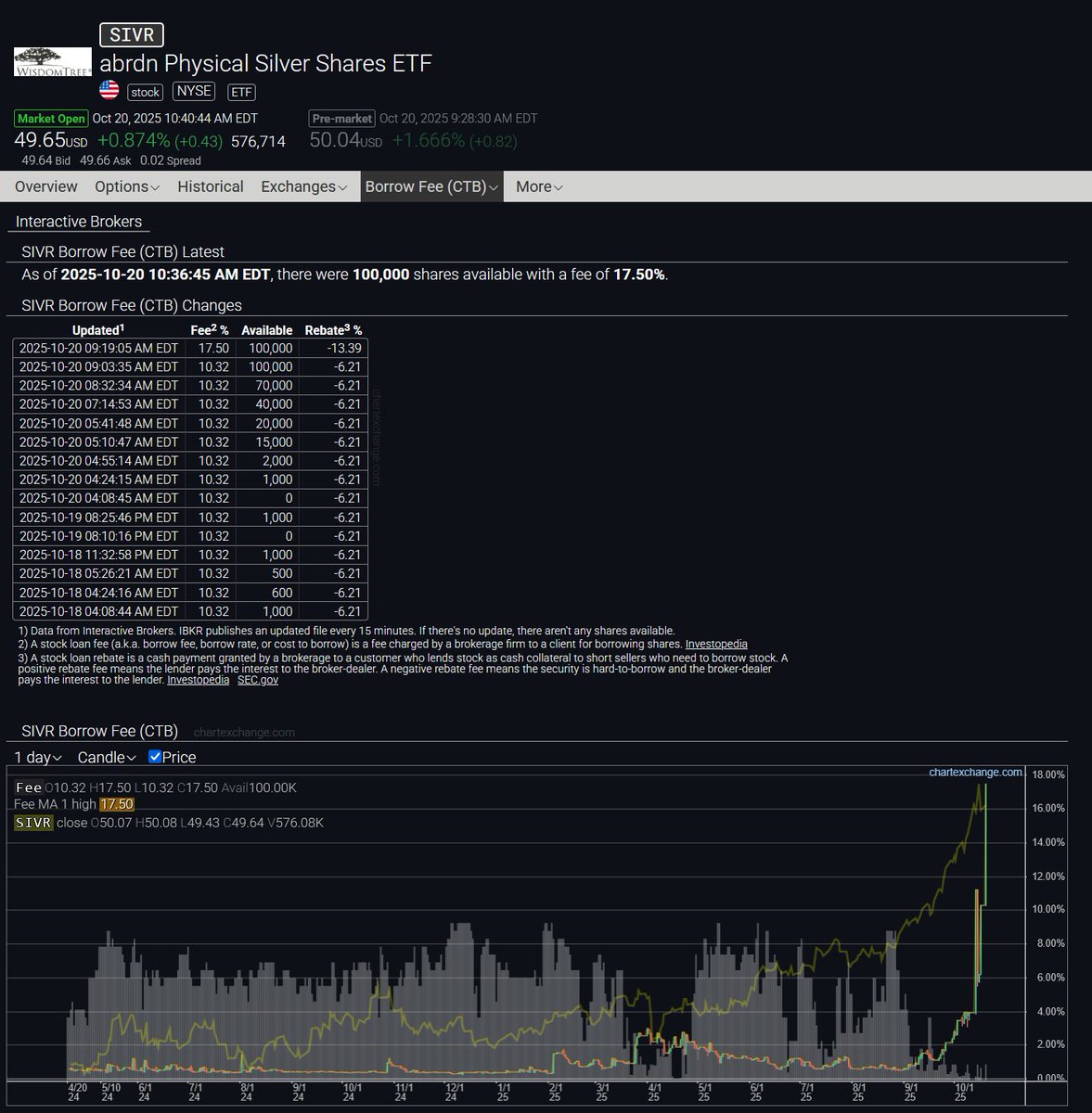Viewport: 1092px width, 1113px height.
Task: Click the abrdn Physical Silver Shares ETF title
Action: click(x=265, y=63)
